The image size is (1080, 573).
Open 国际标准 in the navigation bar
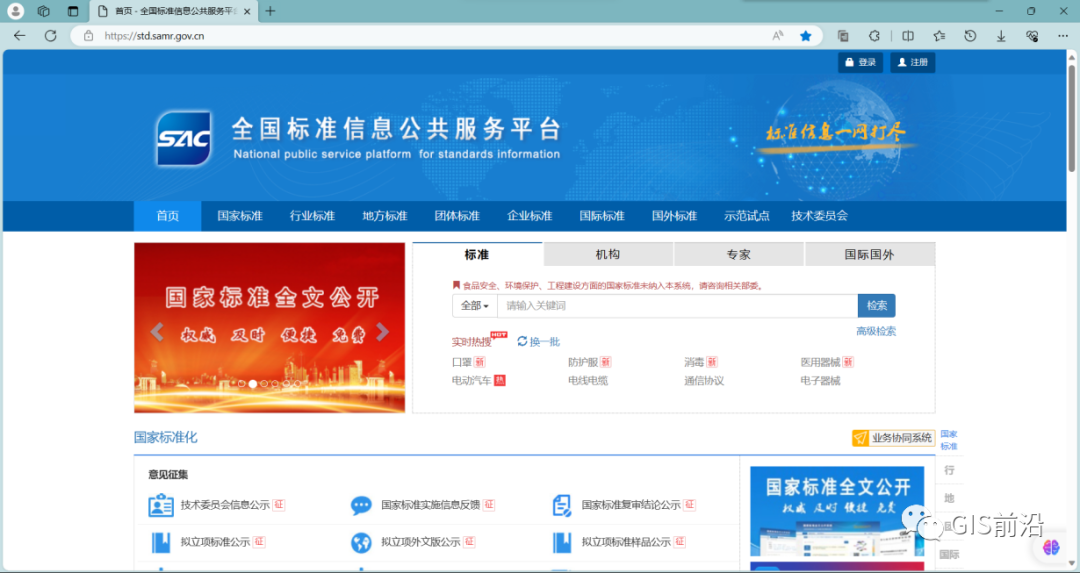(x=602, y=216)
